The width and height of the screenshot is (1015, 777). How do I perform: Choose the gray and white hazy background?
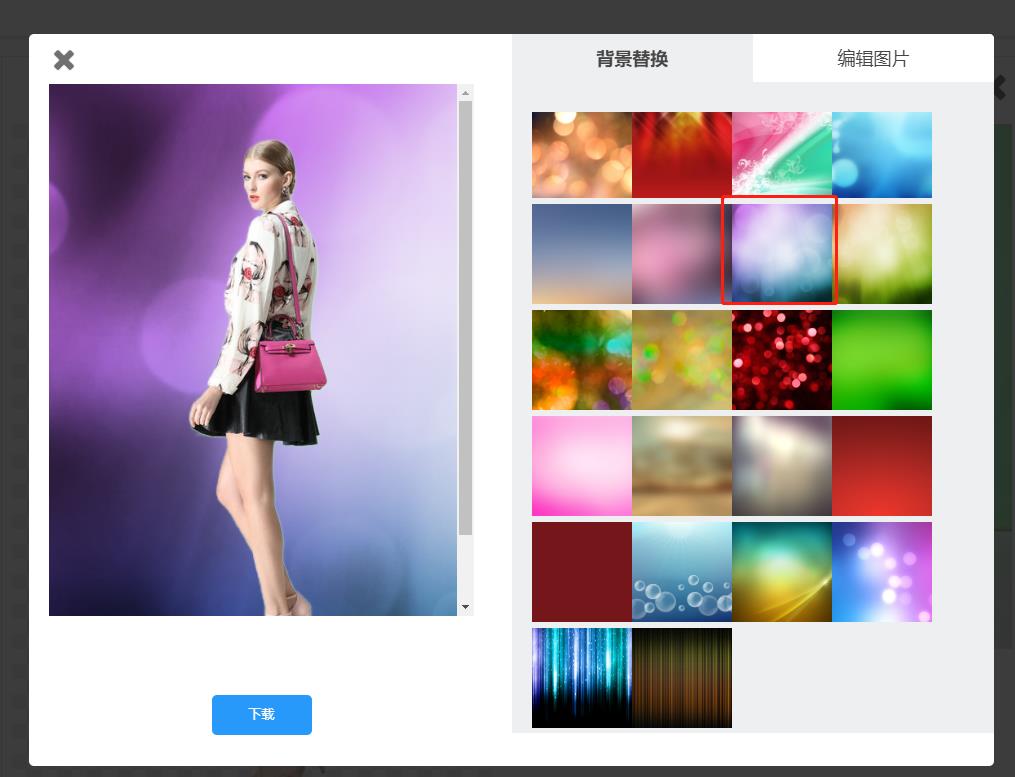point(782,466)
